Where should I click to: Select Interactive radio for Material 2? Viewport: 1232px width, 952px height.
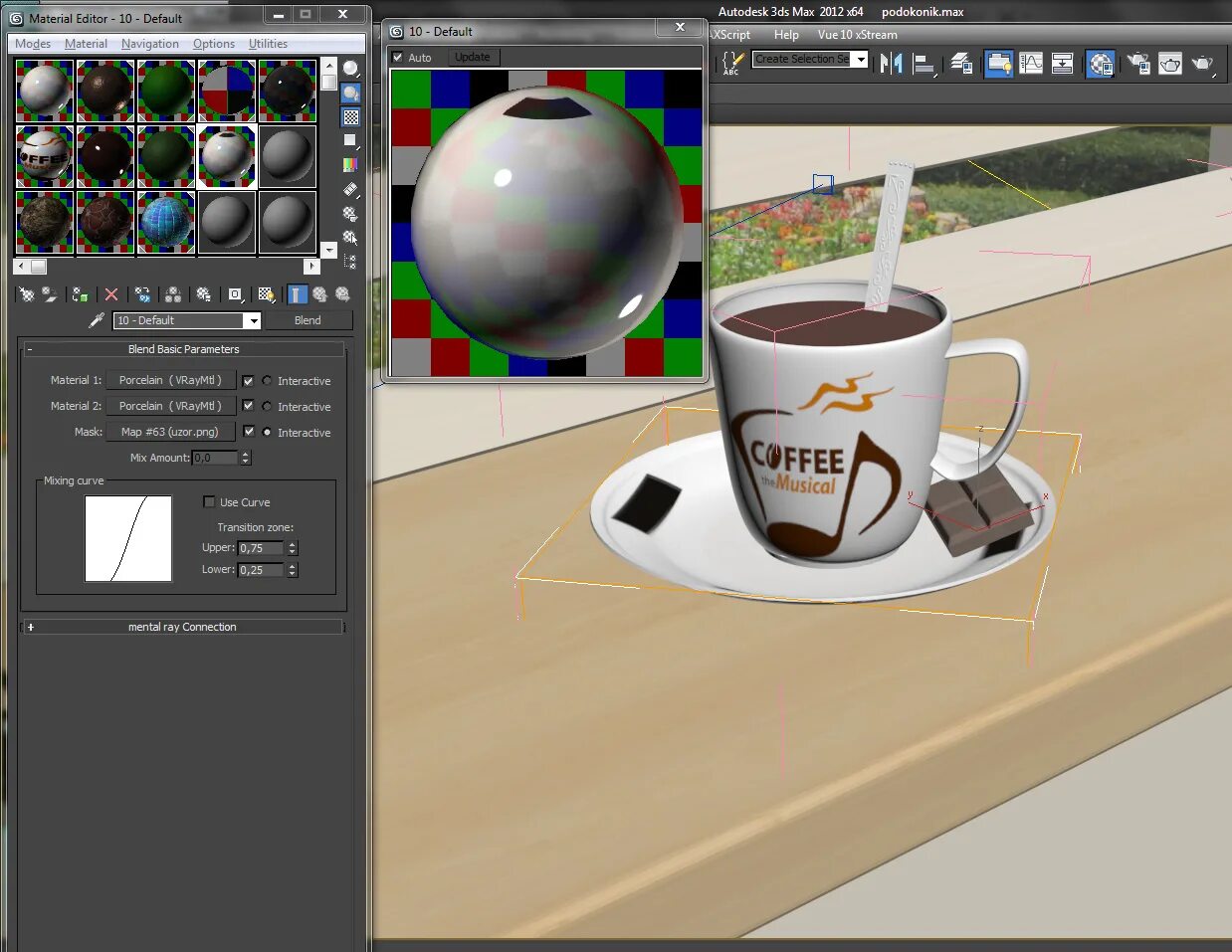point(267,406)
